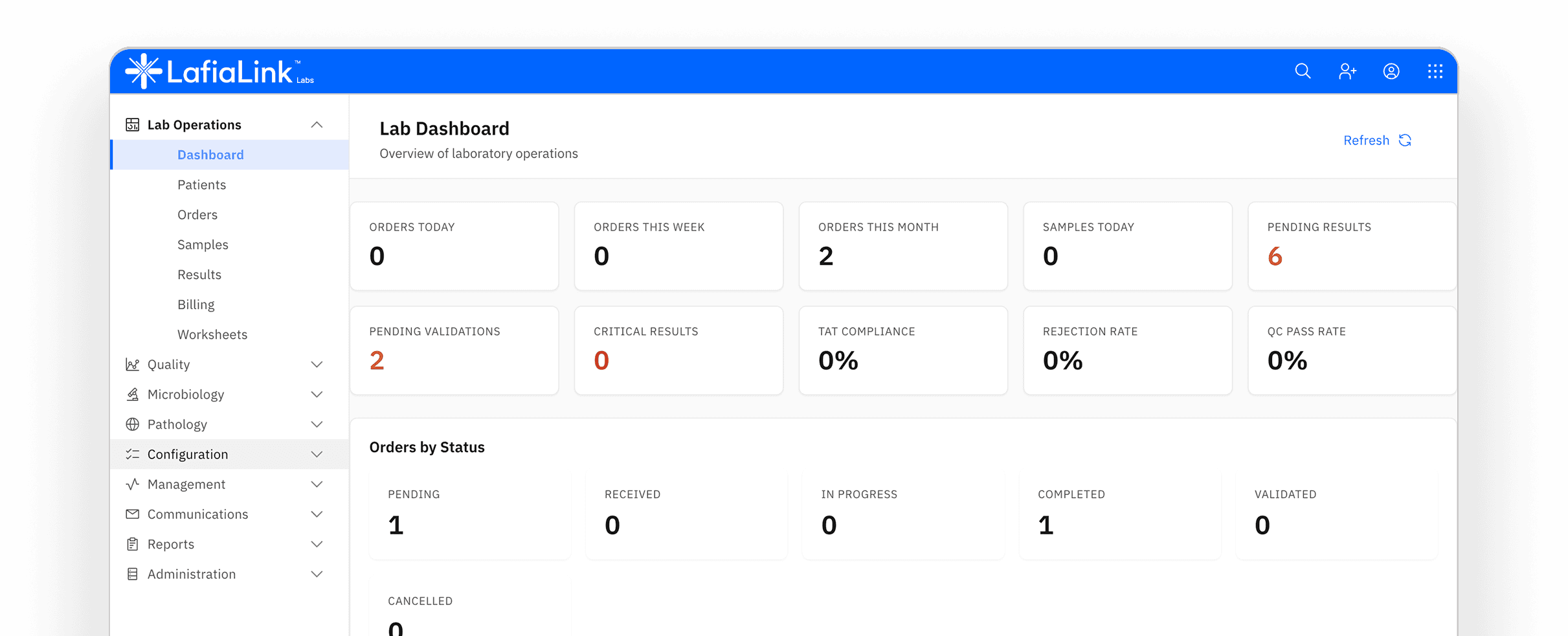Click the Microbiology menu label

click(186, 394)
